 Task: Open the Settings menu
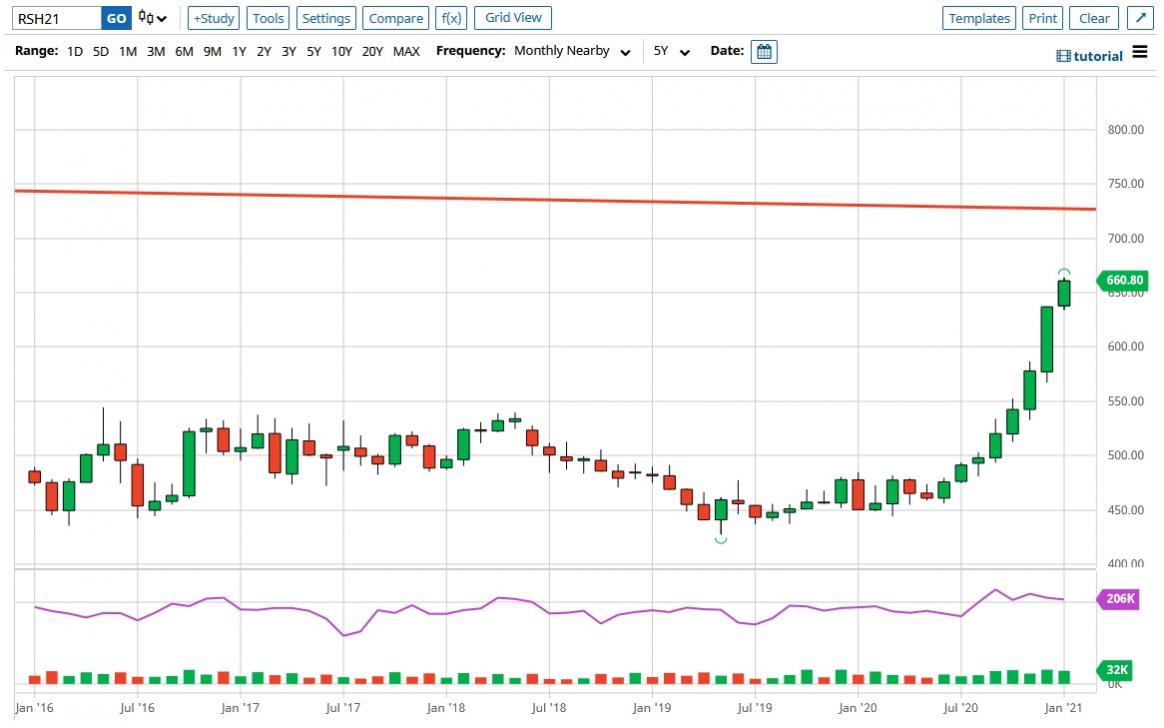click(326, 18)
